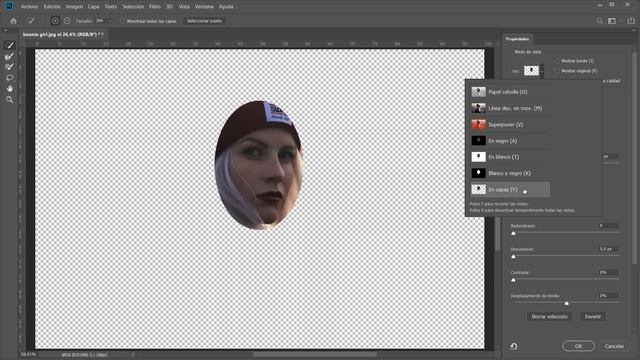The height and width of the screenshot is (360, 640).
Task: Click the properties panel vertical scrollbar
Action: point(634,159)
